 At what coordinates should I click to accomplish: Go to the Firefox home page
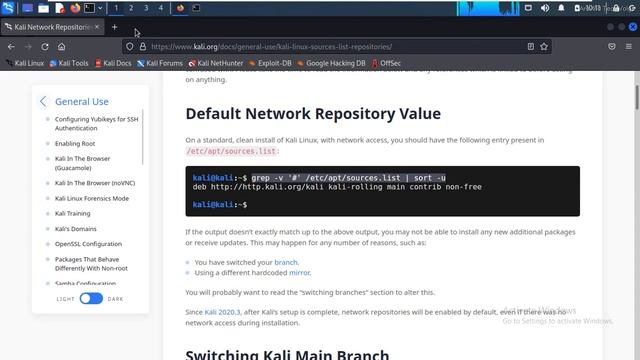tap(61, 47)
